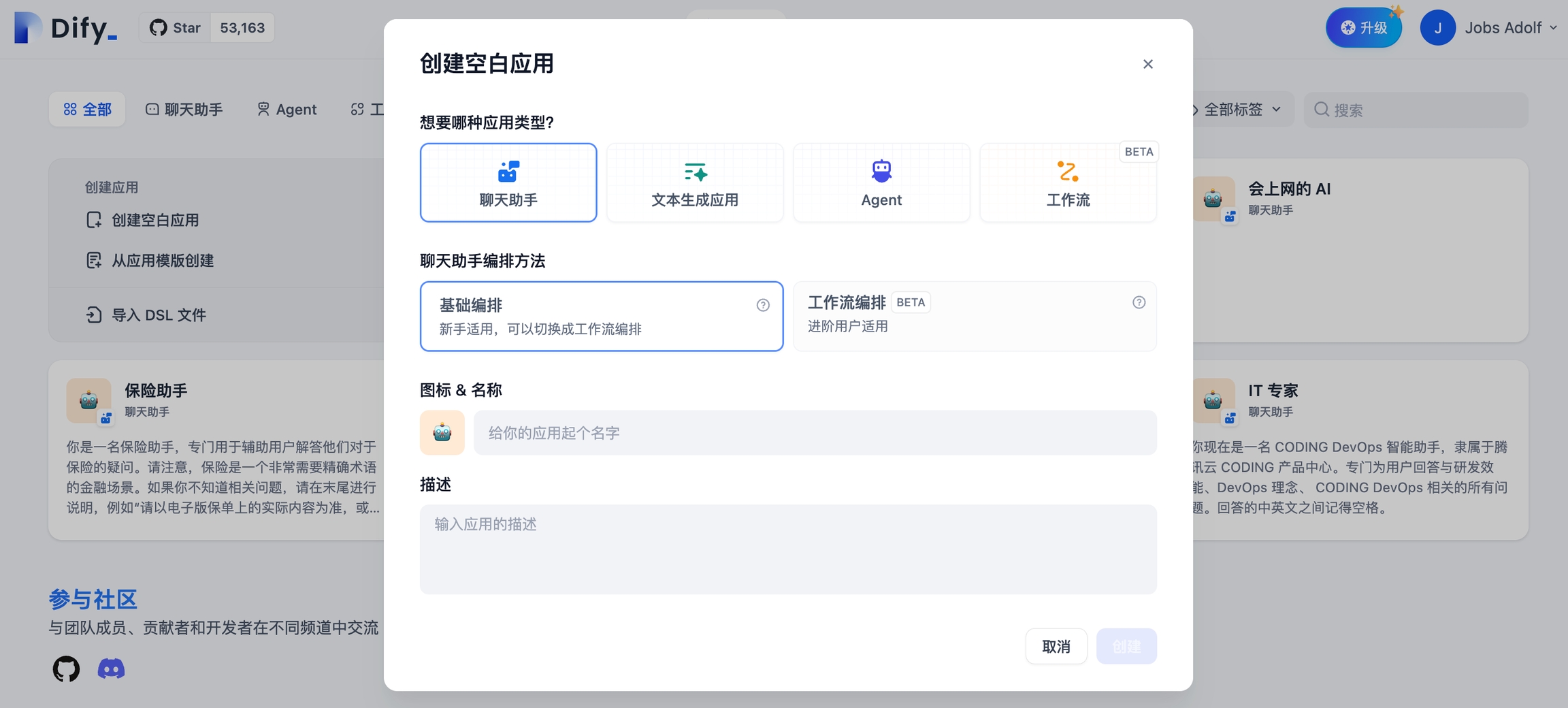Click help icon on 基础编排 option
This screenshot has width=1568, height=708.
(763, 305)
